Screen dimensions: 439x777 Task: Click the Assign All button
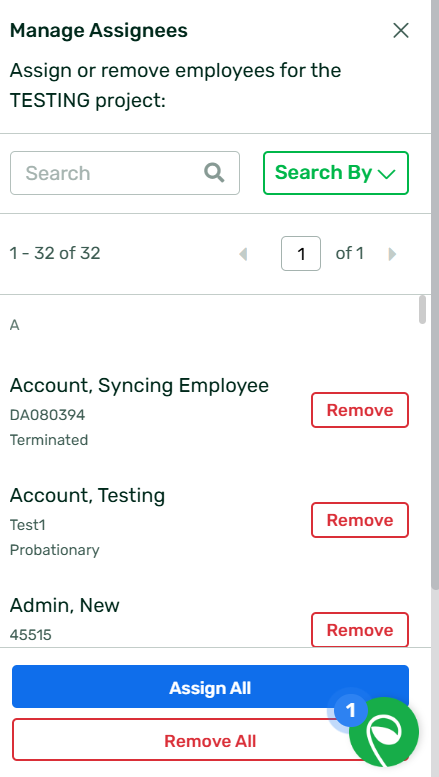click(210, 687)
